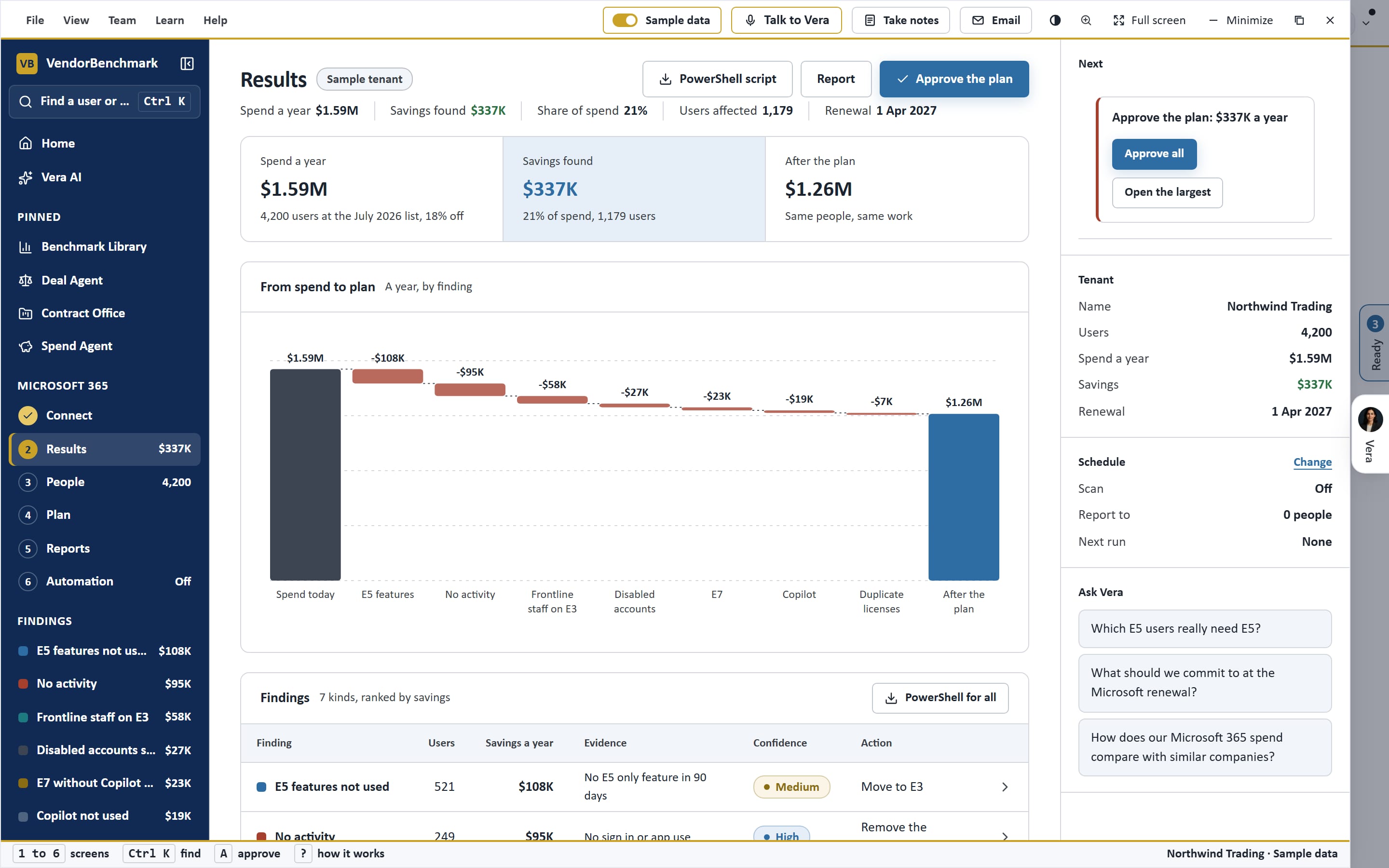Collapse the sidebar with the panel icon
1389x868 pixels.
pyautogui.click(x=187, y=63)
